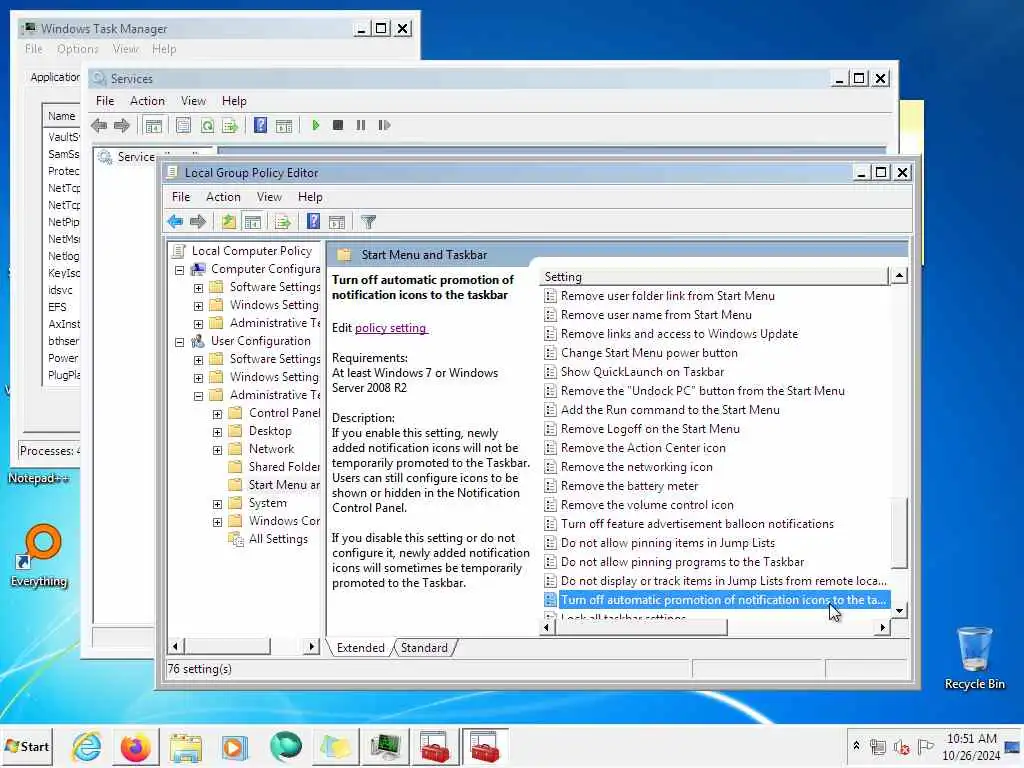
Task: Click settings list scroll down arrow
Action: [x=899, y=611]
